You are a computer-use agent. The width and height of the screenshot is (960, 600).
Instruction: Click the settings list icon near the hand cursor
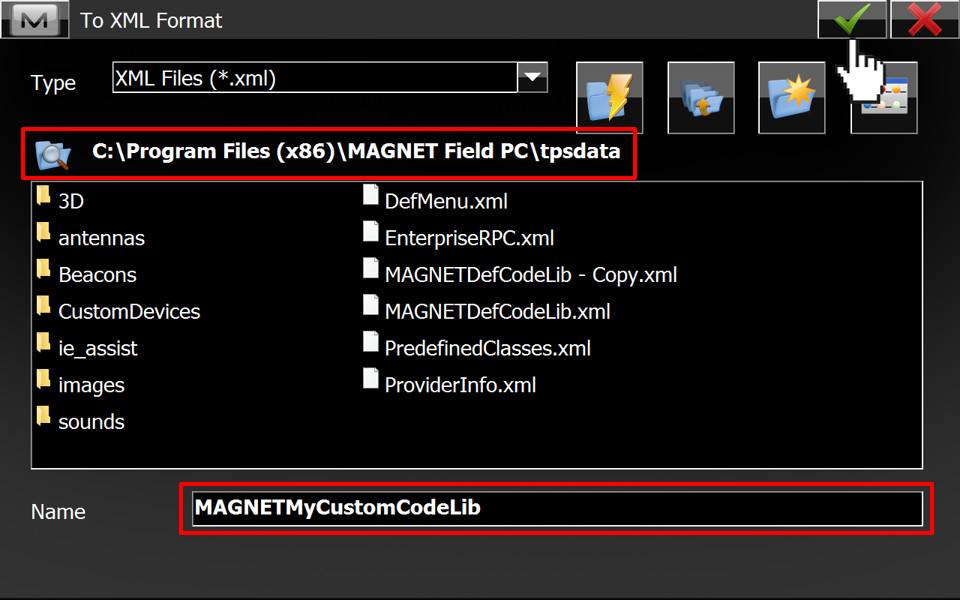[883, 97]
